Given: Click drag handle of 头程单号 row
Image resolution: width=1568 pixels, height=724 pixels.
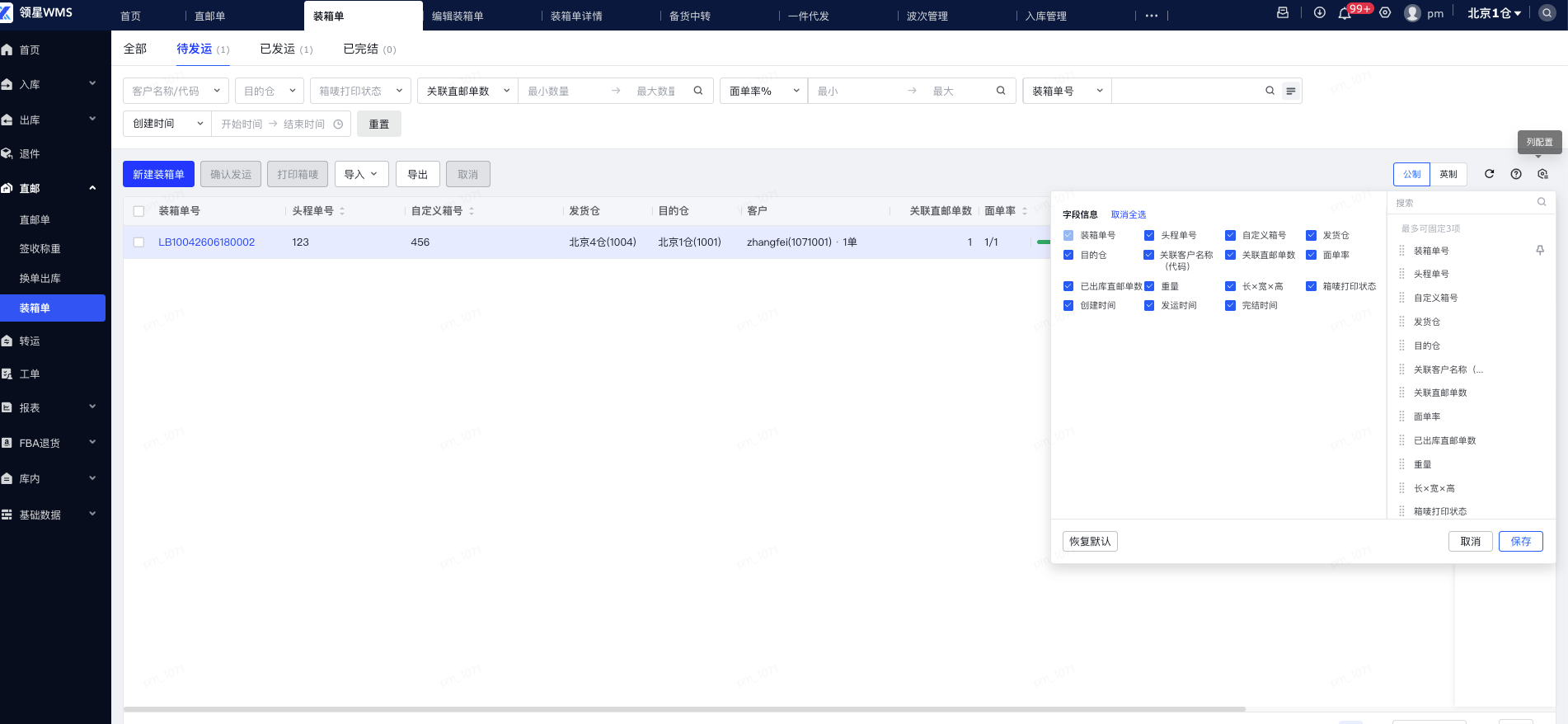Looking at the screenshot, I should click(1401, 274).
